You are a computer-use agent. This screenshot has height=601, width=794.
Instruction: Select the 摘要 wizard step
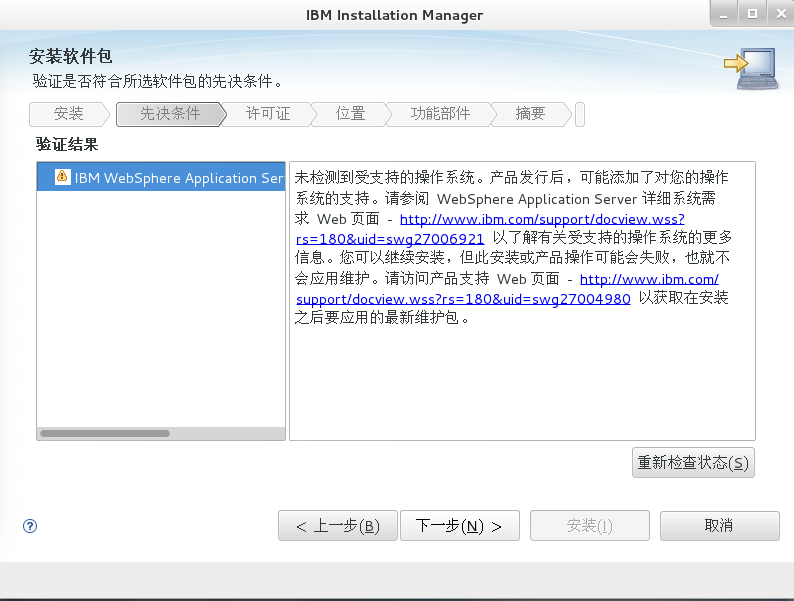click(x=530, y=114)
